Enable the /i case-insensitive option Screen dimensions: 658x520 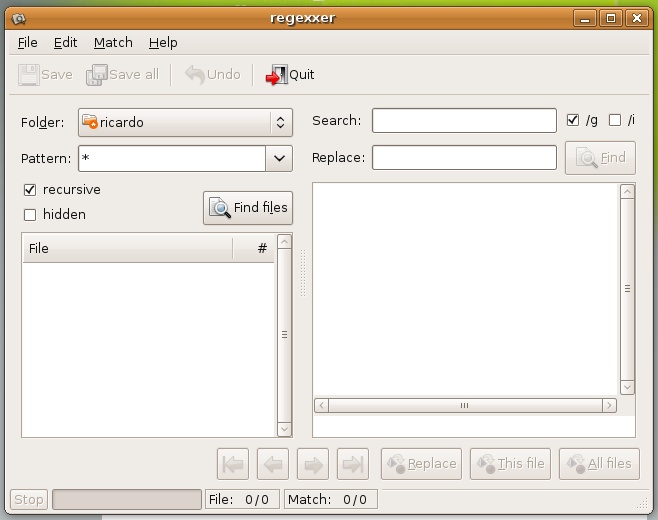tap(615, 120)
